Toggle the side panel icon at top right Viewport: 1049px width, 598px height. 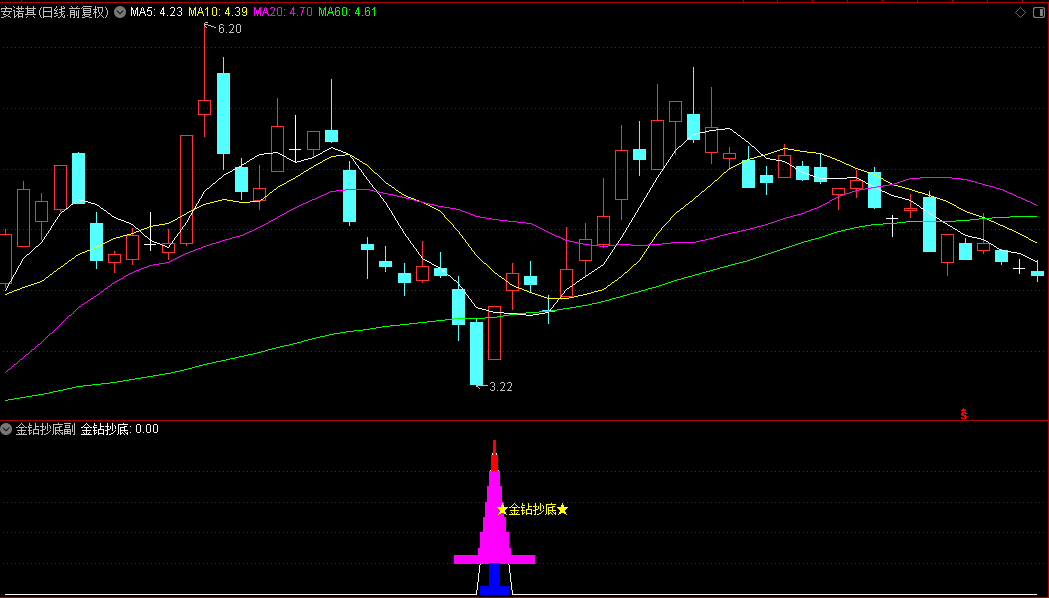click(1038, 12)
